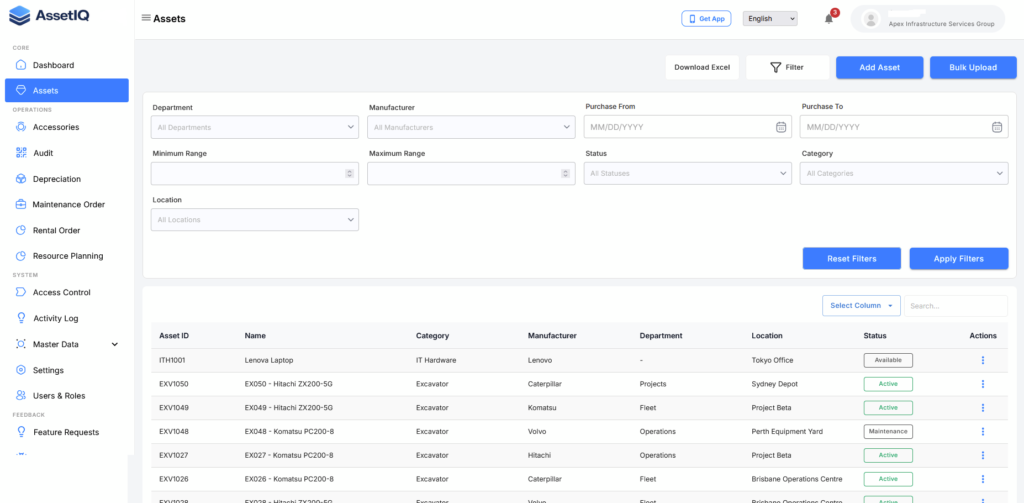Toggle the hamburger menu beside Assets title

click(x=146, y=18)
